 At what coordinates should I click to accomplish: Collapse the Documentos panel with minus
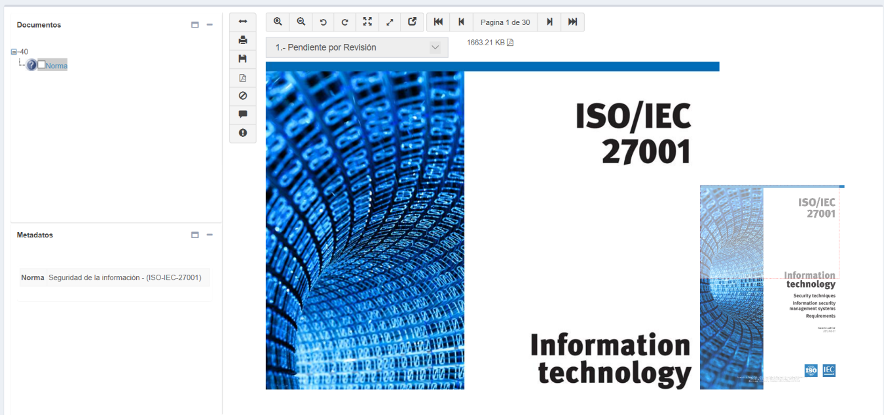tap(210, 25)
